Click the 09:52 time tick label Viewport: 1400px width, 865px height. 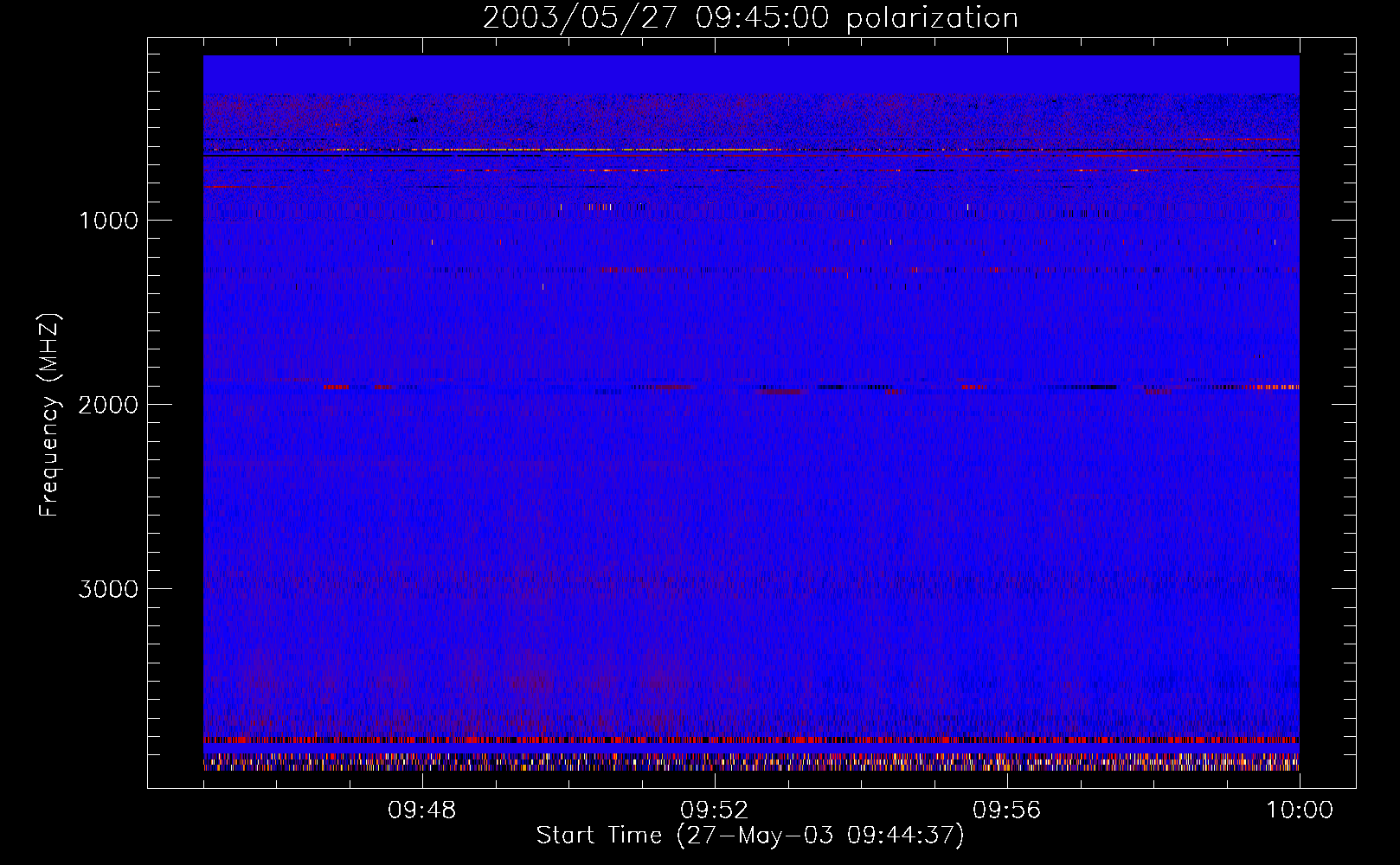[715, 811]
